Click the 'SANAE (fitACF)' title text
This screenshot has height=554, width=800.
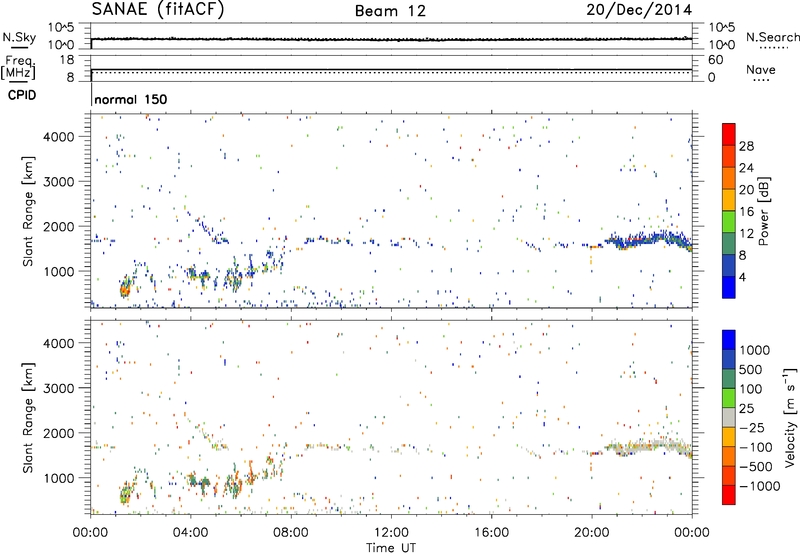tap(158, 10)
